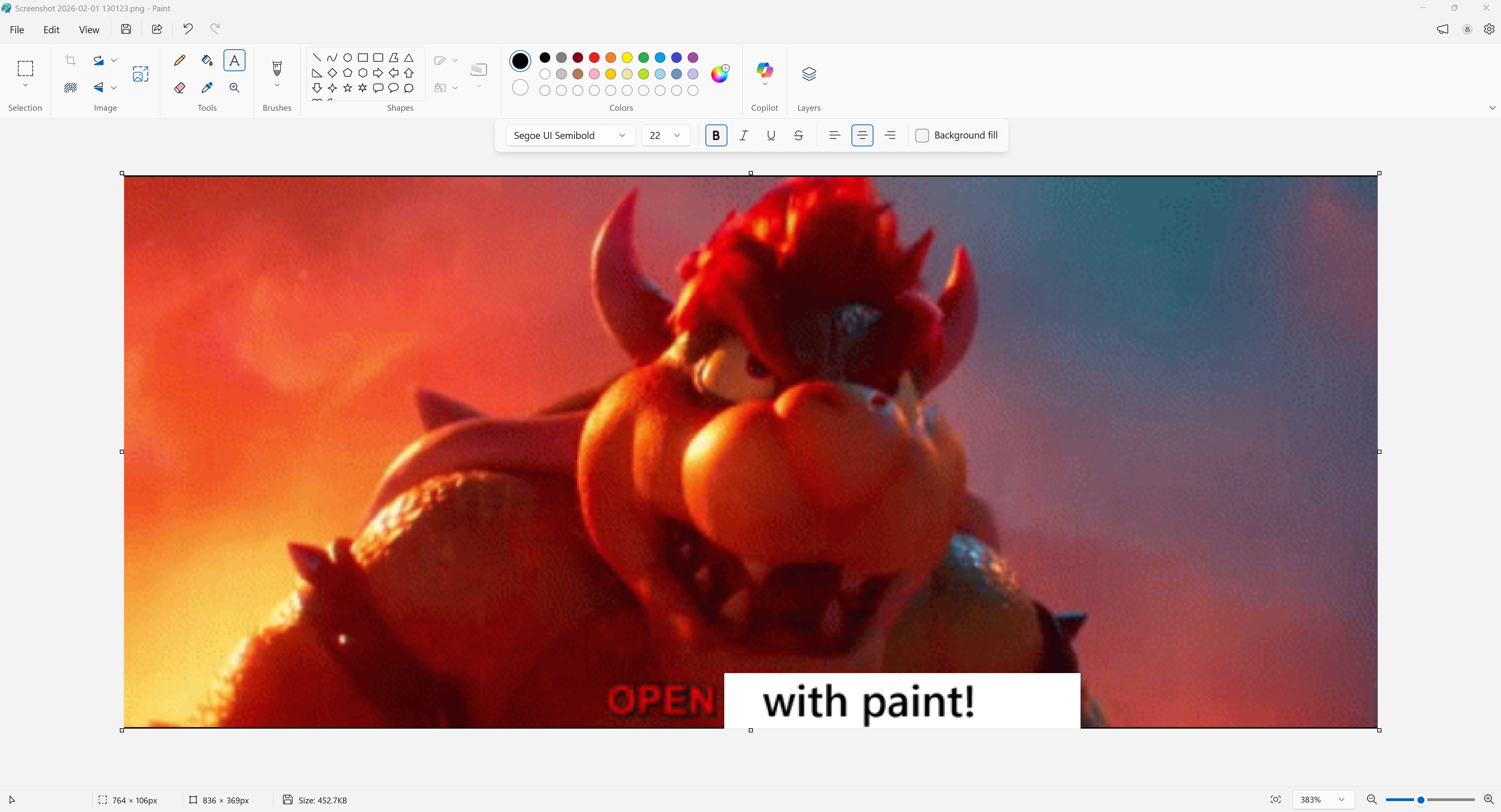Select the Magnifier tool

pos(234,87)
